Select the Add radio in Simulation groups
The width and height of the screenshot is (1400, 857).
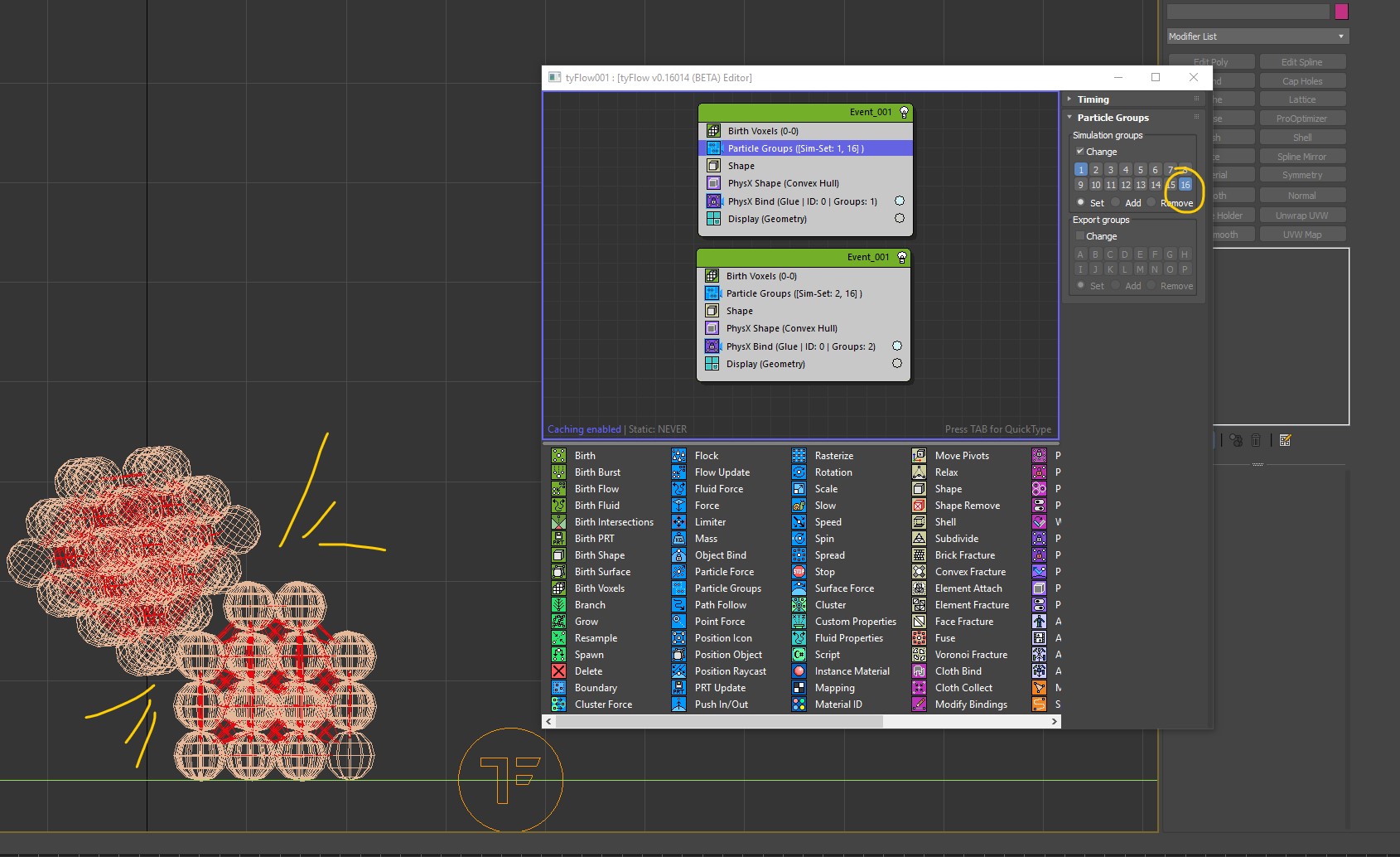click(1116, 202)
